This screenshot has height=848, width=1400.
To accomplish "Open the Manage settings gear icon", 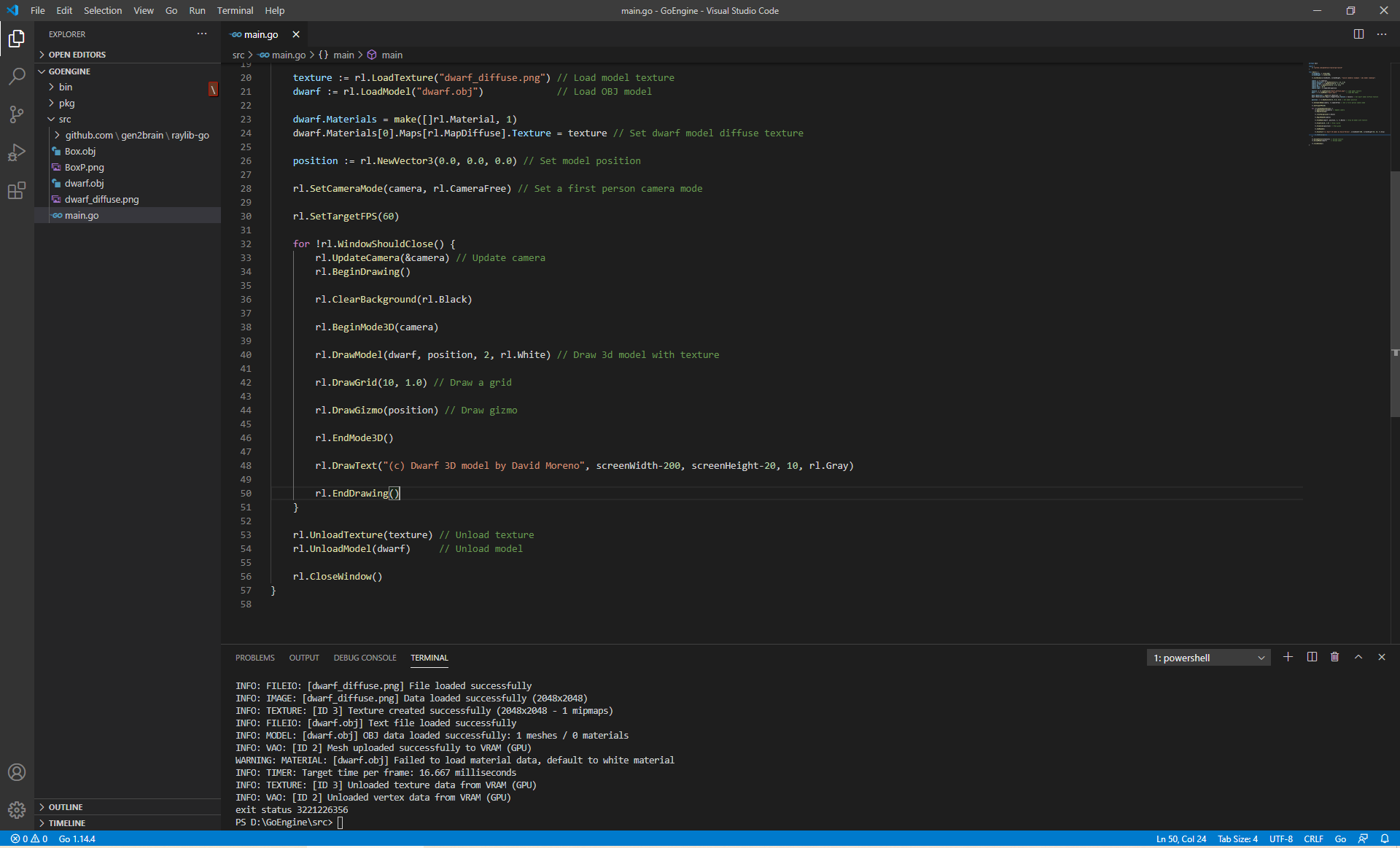I will point(16,809).
